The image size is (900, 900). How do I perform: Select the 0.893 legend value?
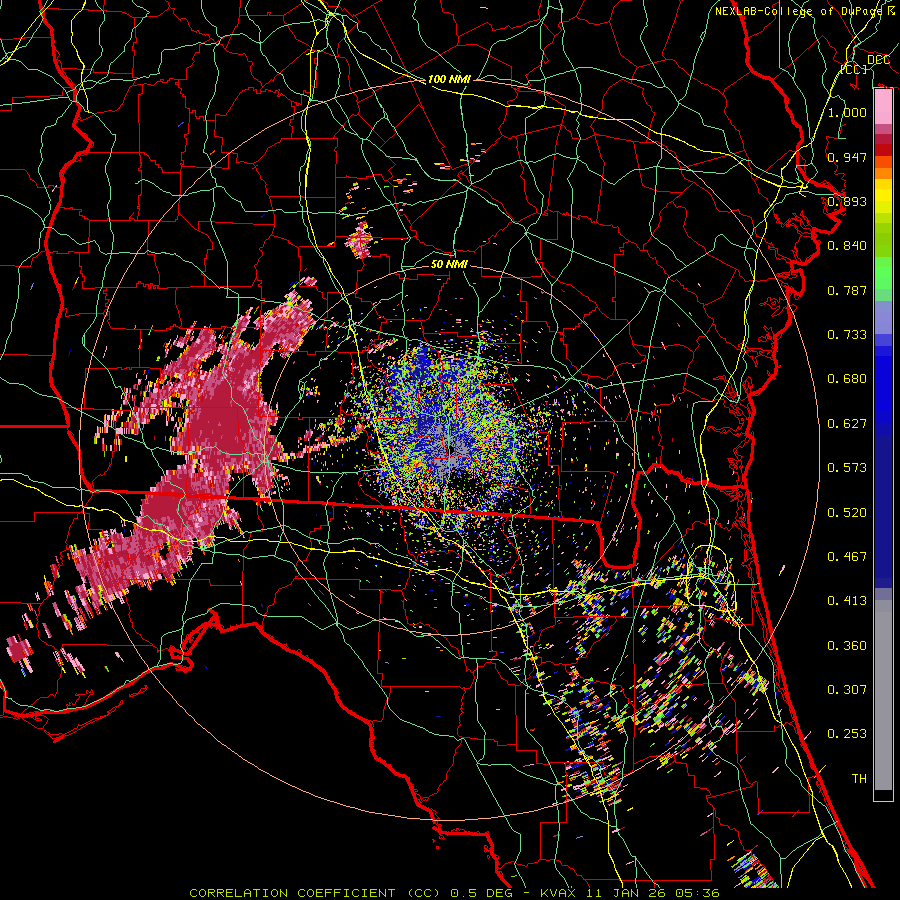(x=847, y=201)
